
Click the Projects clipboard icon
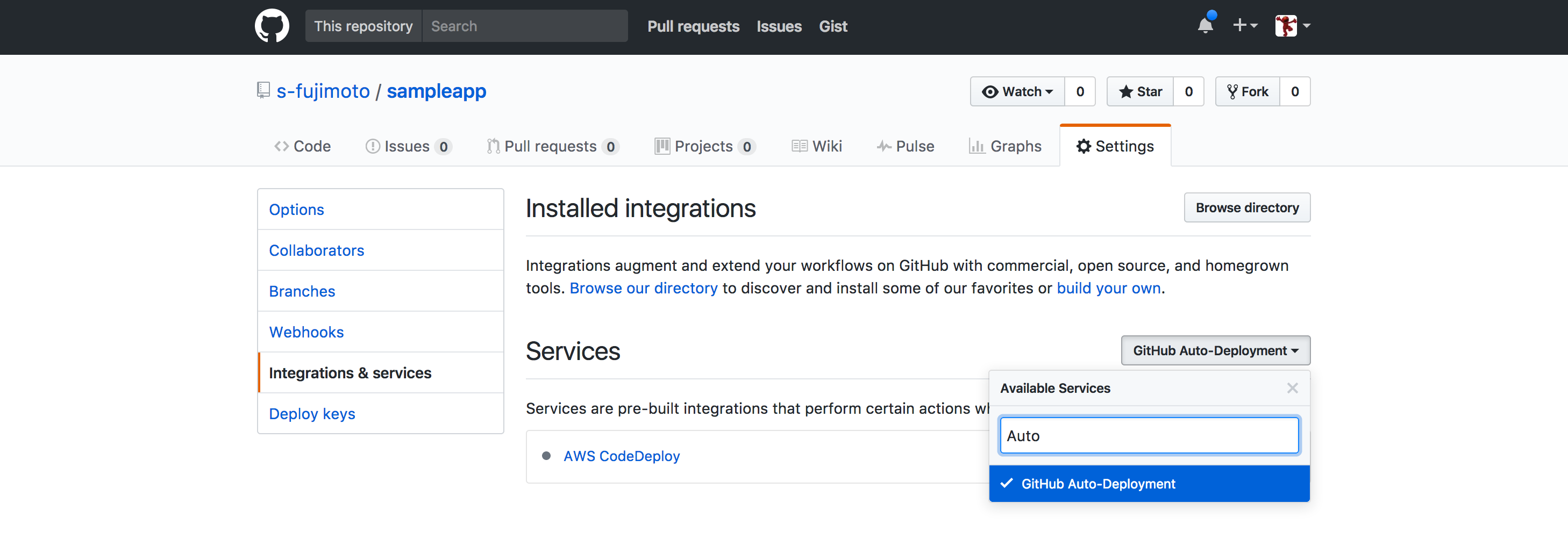pyautogui.click(x=662, y=146)
